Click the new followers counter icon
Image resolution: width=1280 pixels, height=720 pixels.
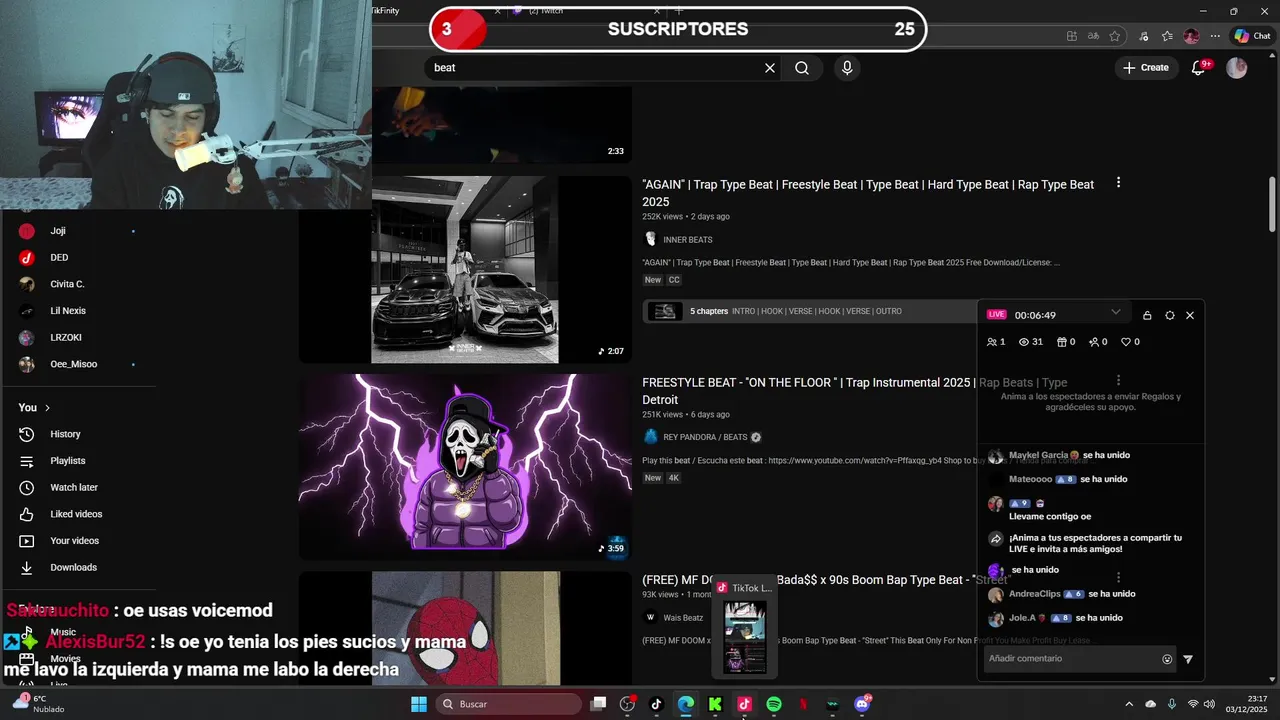pyautogui.click(x=1095, y=342)
